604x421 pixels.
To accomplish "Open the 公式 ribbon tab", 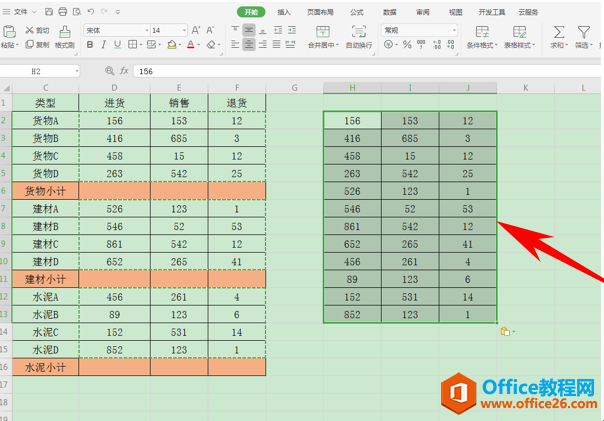I will 356,12.
